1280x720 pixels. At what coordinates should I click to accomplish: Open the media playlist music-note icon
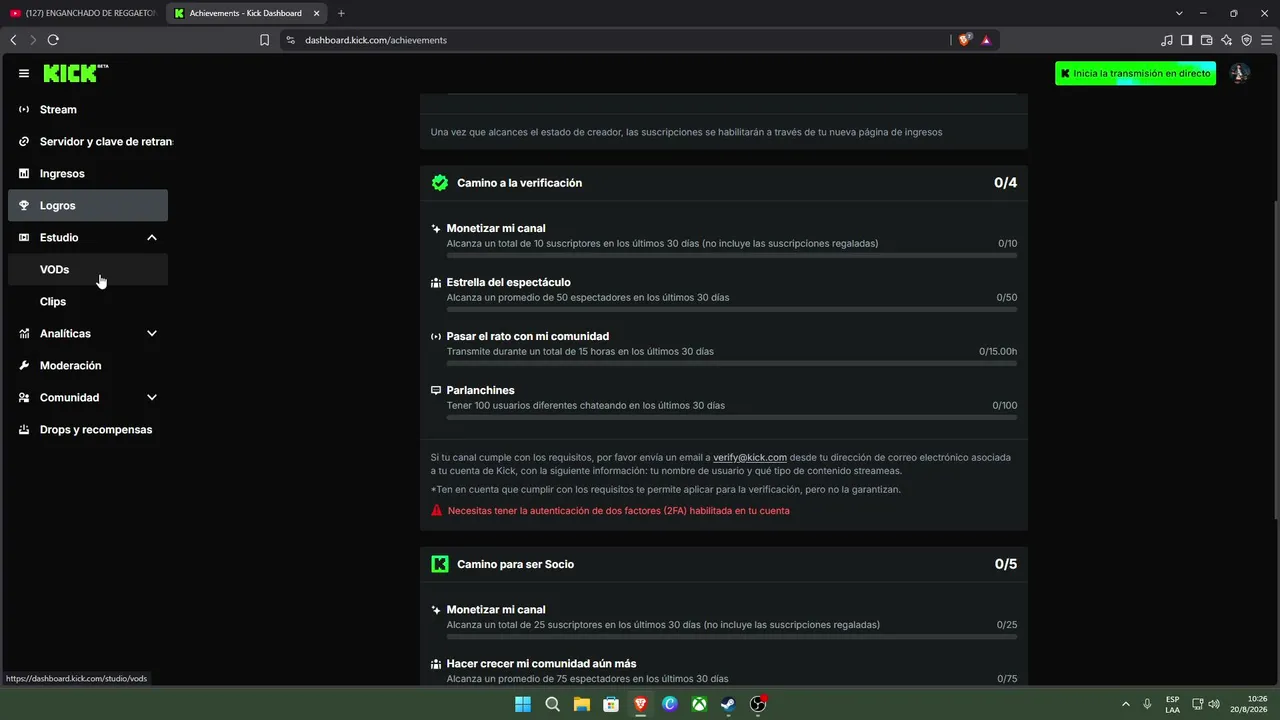tap(1167, 40)
